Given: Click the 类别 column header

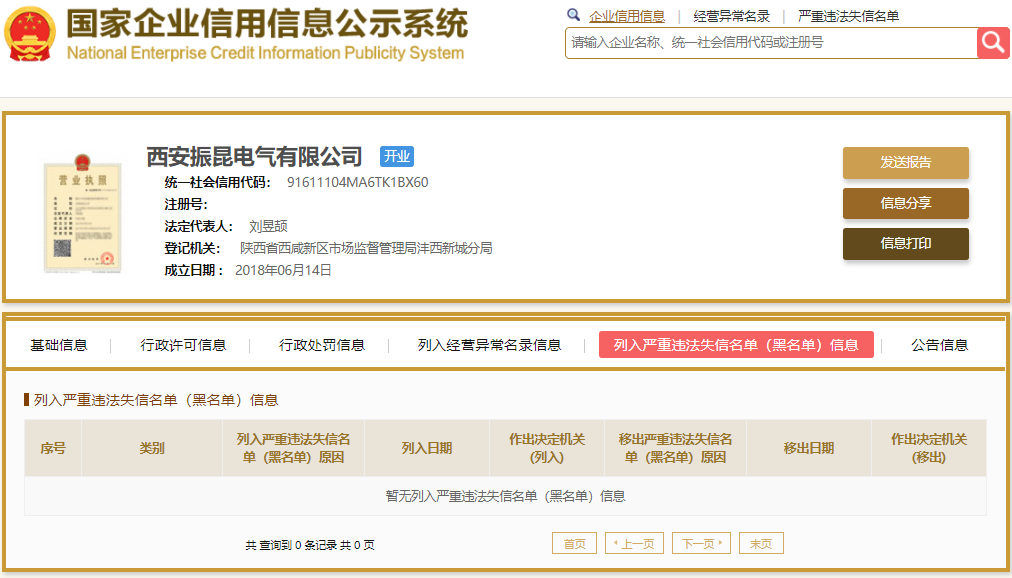Looking at the screenshot, I should [152, 448].
